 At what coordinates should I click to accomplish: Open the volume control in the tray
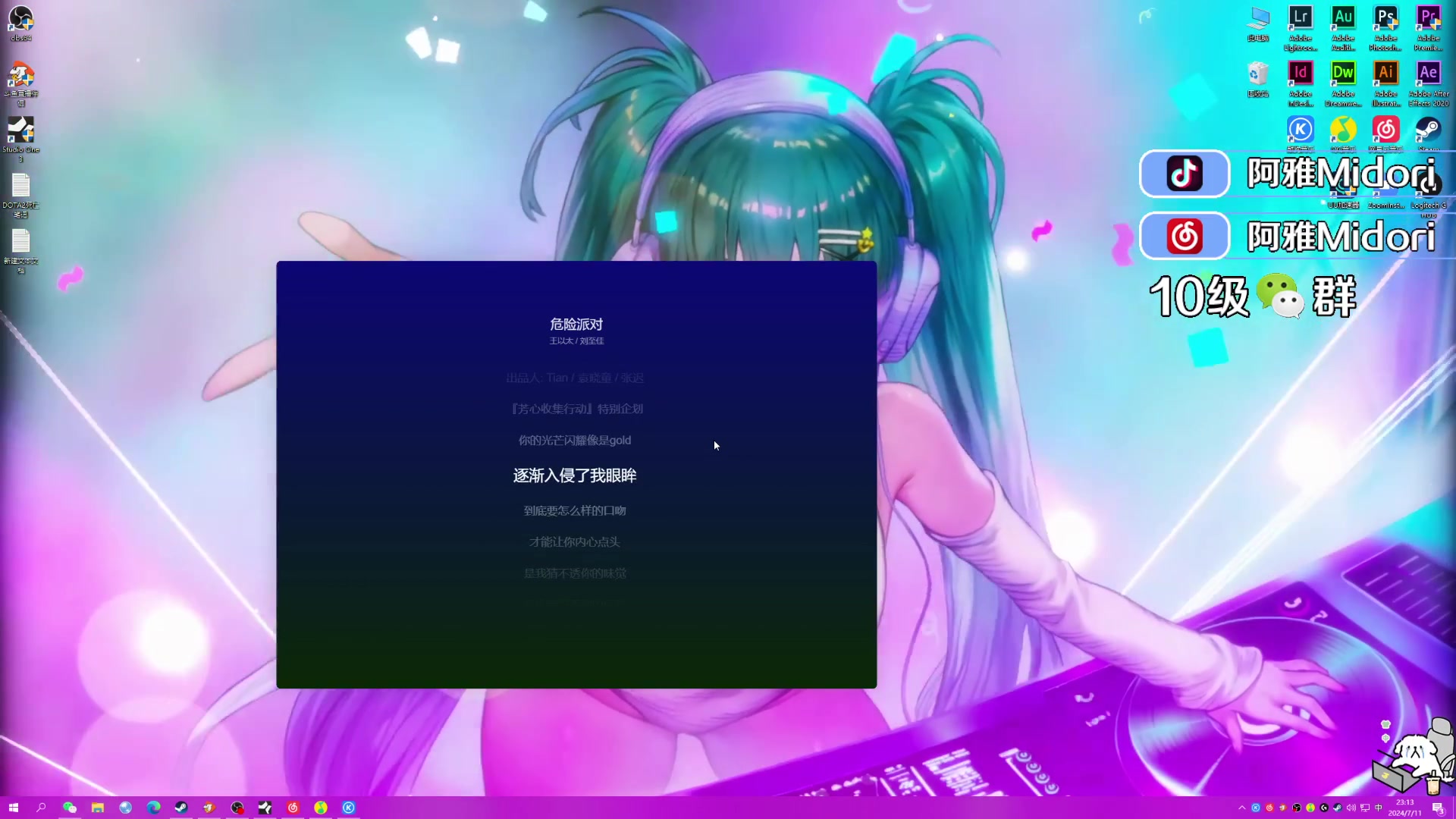tap(1351, 808)
